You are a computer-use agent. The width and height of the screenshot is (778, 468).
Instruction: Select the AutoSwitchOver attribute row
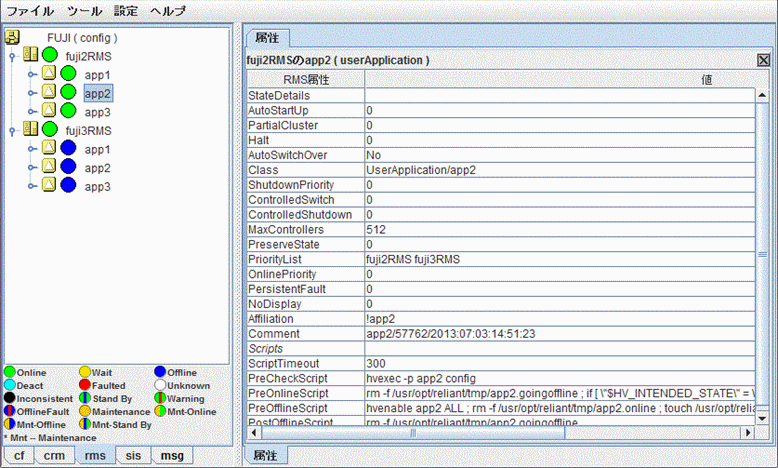(501, 155)
